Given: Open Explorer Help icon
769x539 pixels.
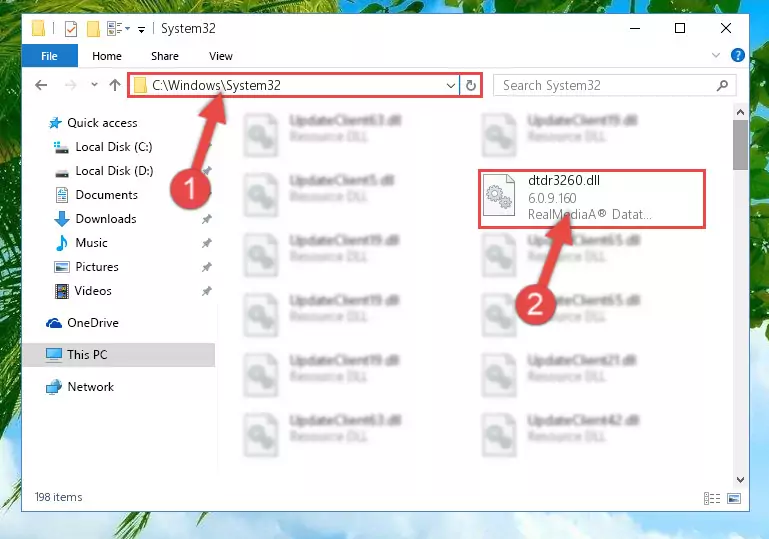Looking at the screenshot, I should [737, 55].
